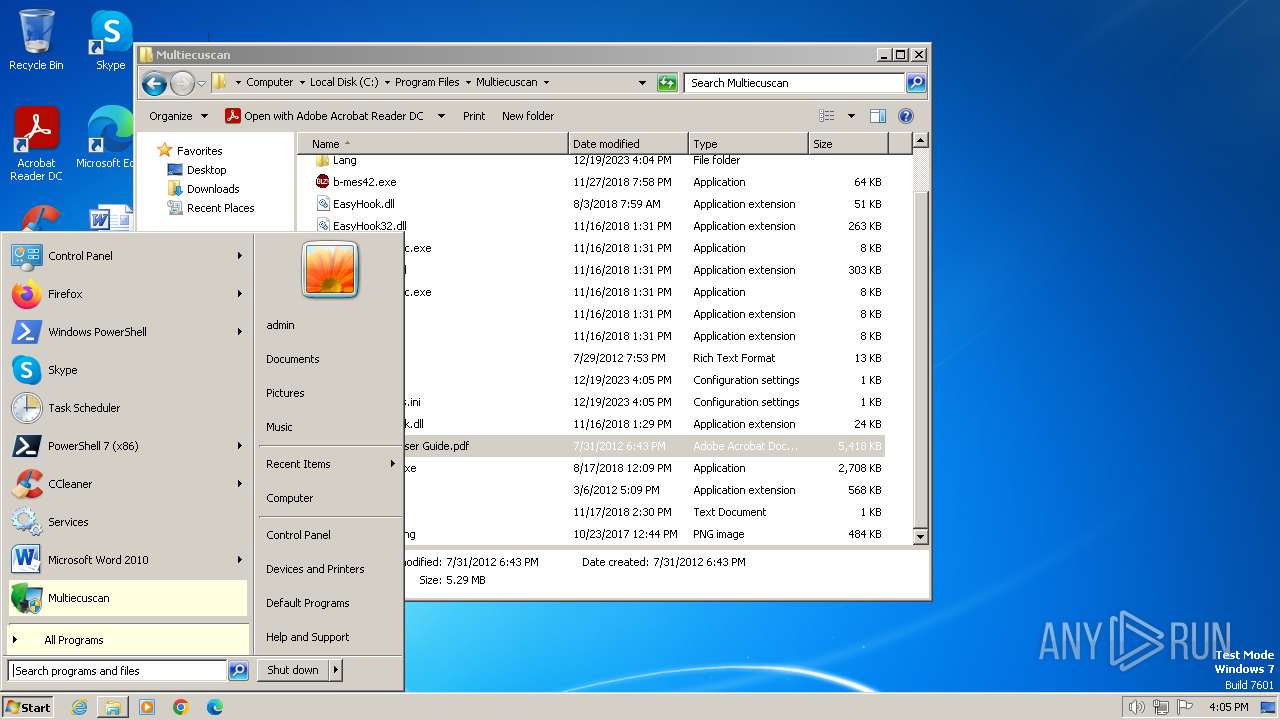Viewport: 1280px width, 720px height.
Task: Open Internet Explorer from the taskbar
Action: point(79,707)
